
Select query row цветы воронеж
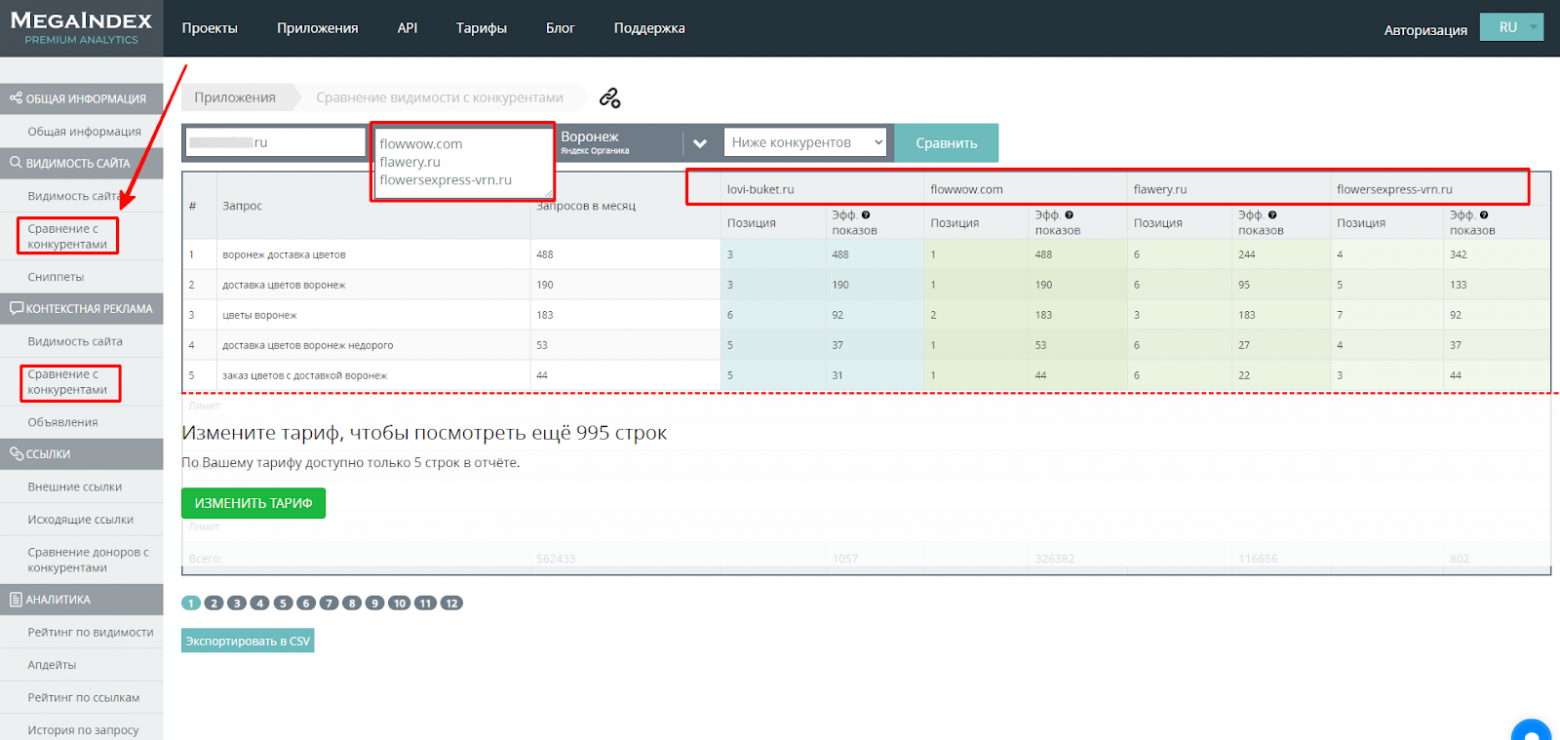(x=865, y=315)
